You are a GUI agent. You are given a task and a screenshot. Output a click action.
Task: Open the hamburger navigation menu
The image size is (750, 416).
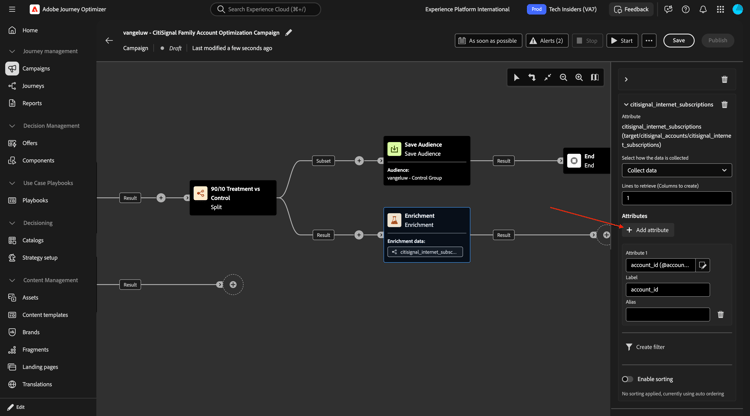coord(12,9)
